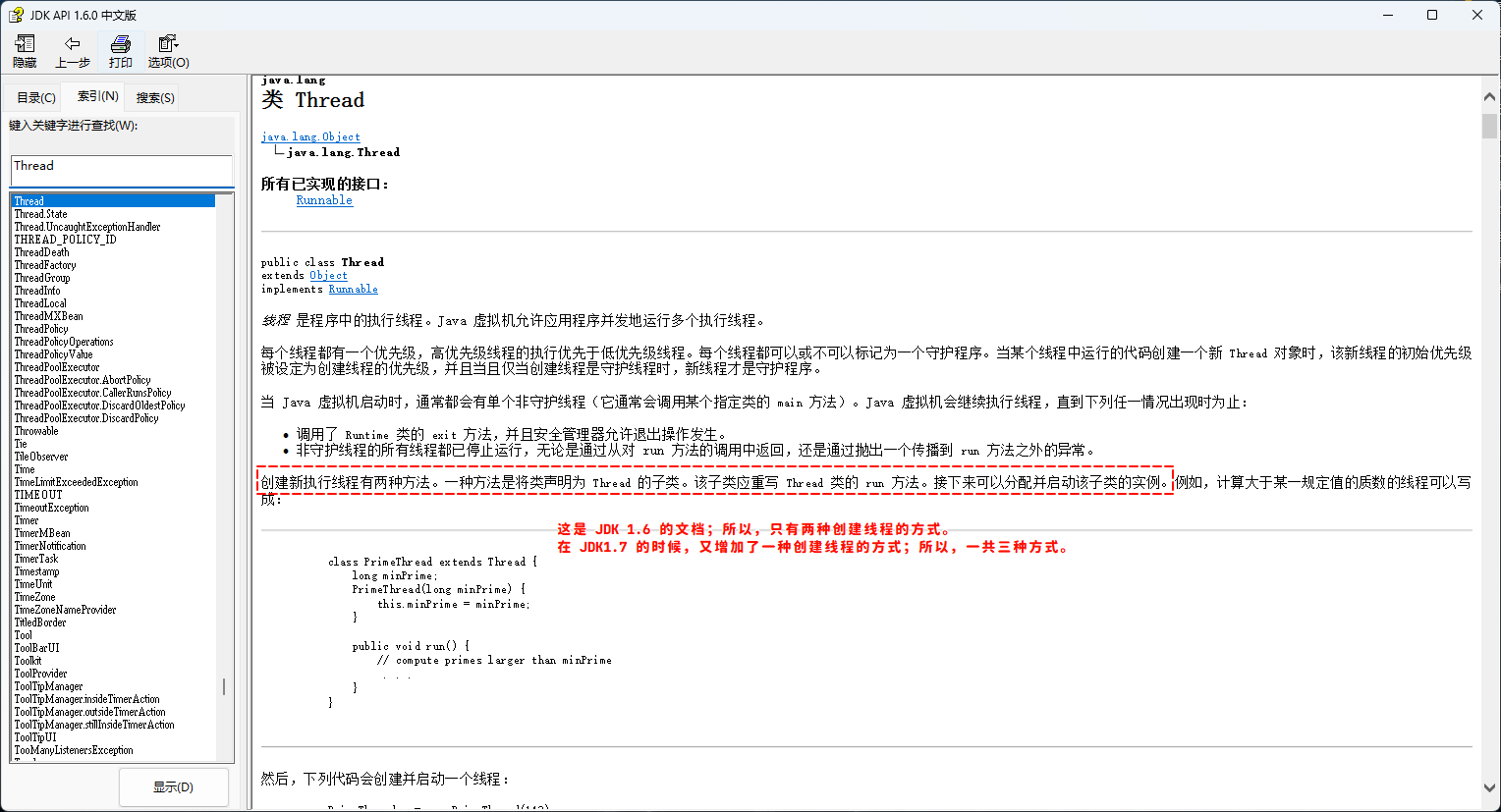Select TimeZoneNameProvider index entry
Screen dimensions: 1501x812
65,609
